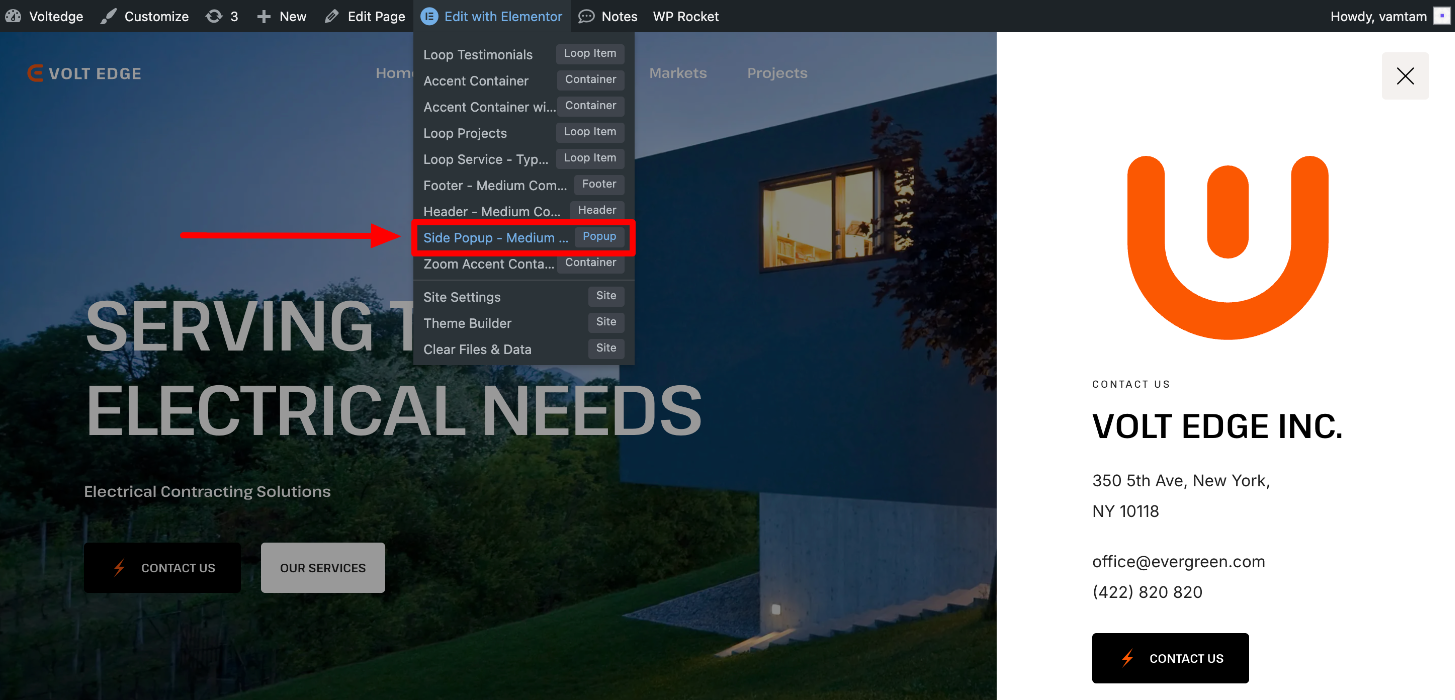Open pending updates showing 3
Image resolution: width=1455 pixels, height=700 pixels.
pyautogui.click(x=222, y=16)
